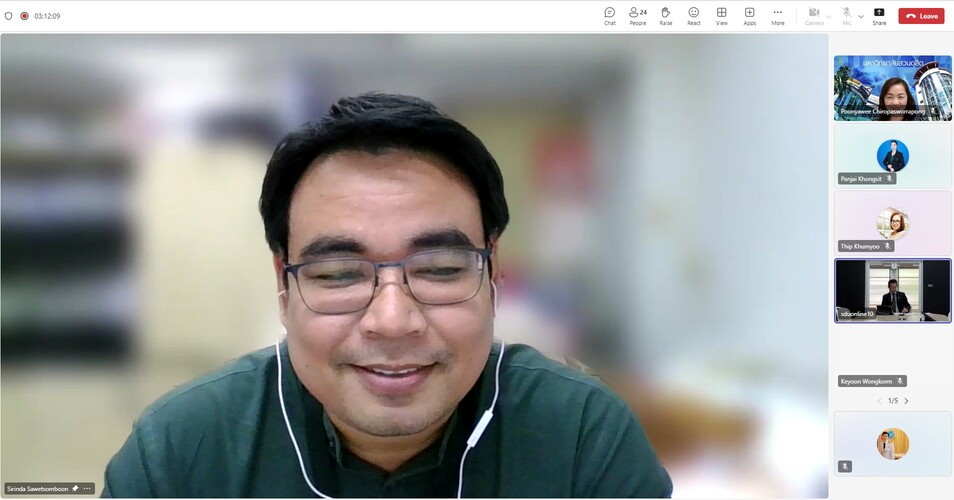Click the recording indicator icon
Viewport: 954px width, 500px height.
coord(25,16)
